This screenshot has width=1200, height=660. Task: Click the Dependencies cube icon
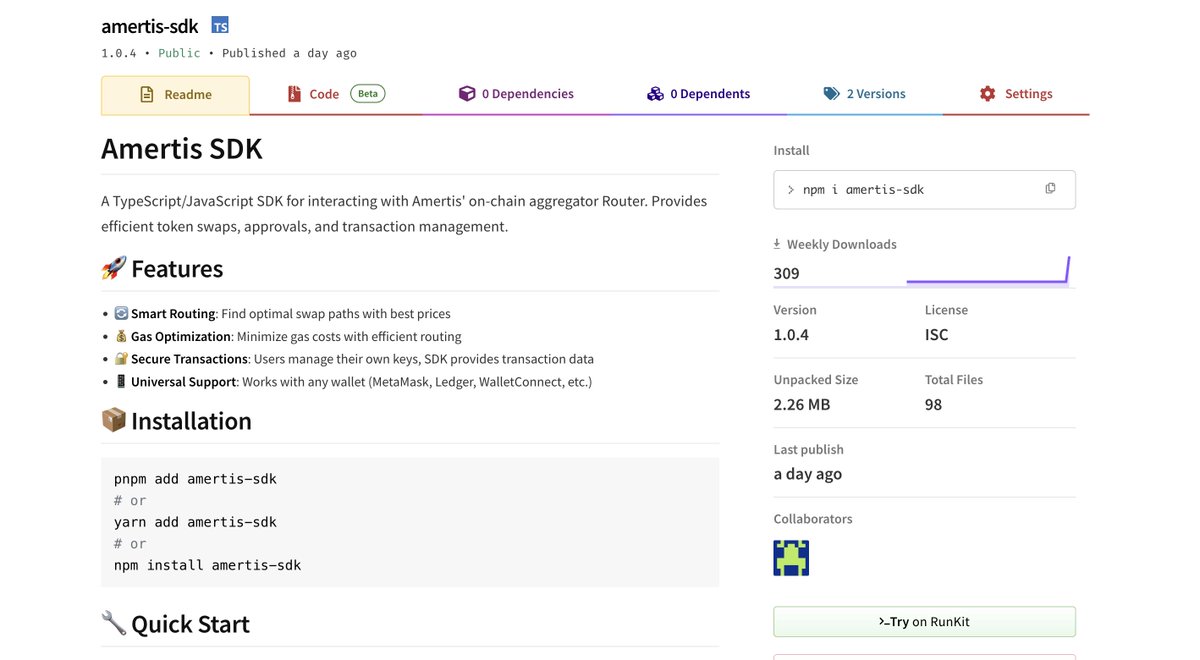coord(467,94)
